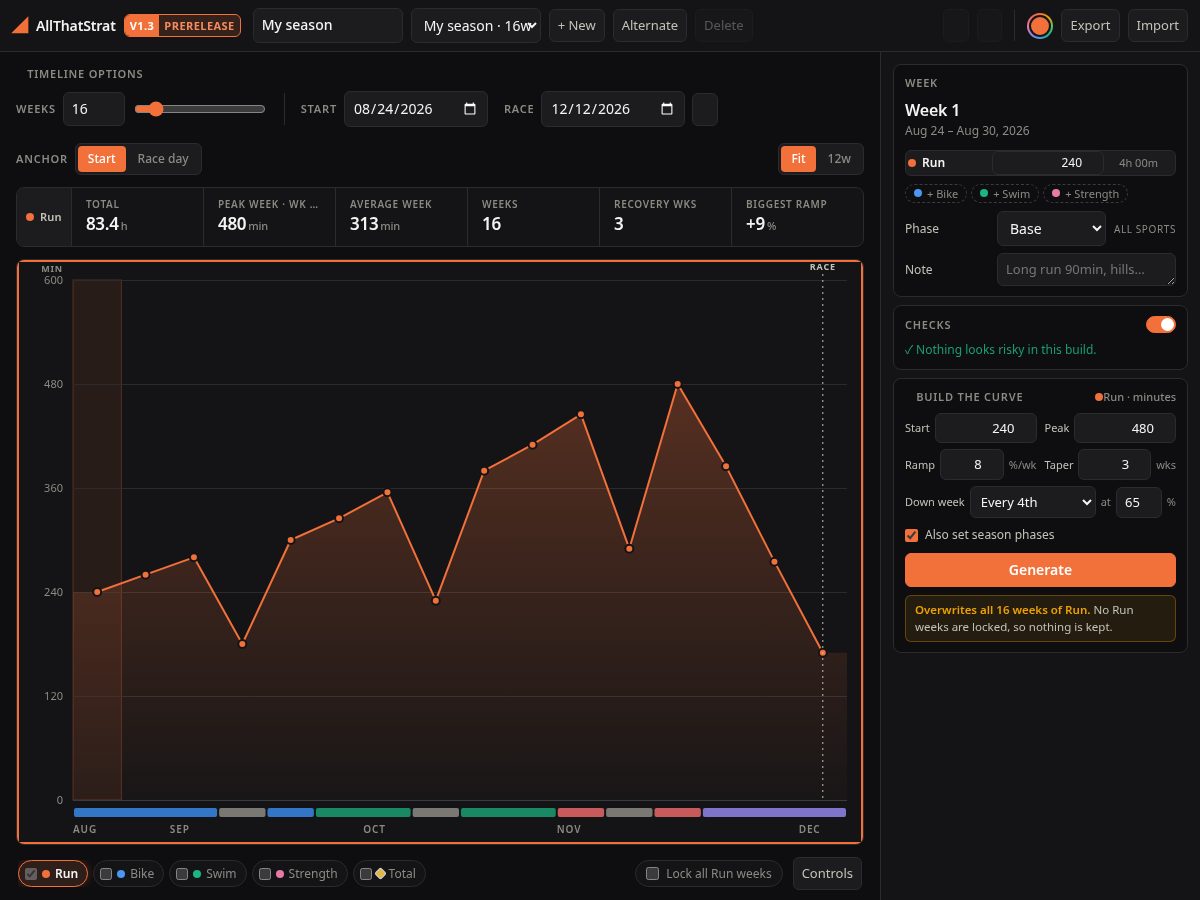Click the Race date field 12/12/2026
The height and width of the screenshot is (900, 1200).
click(x=613, y=109)
